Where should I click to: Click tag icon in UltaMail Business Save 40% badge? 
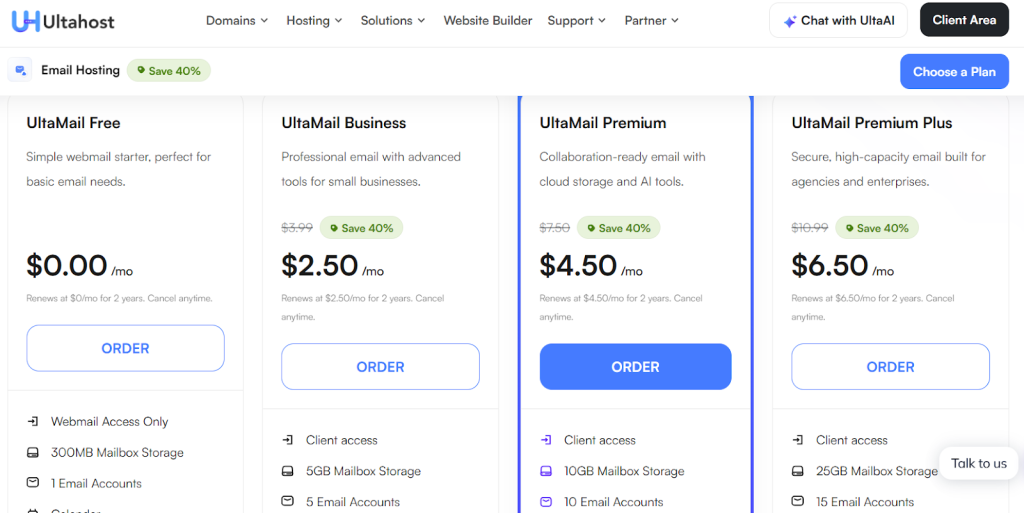pyautogui.click(x=334, y=228)
